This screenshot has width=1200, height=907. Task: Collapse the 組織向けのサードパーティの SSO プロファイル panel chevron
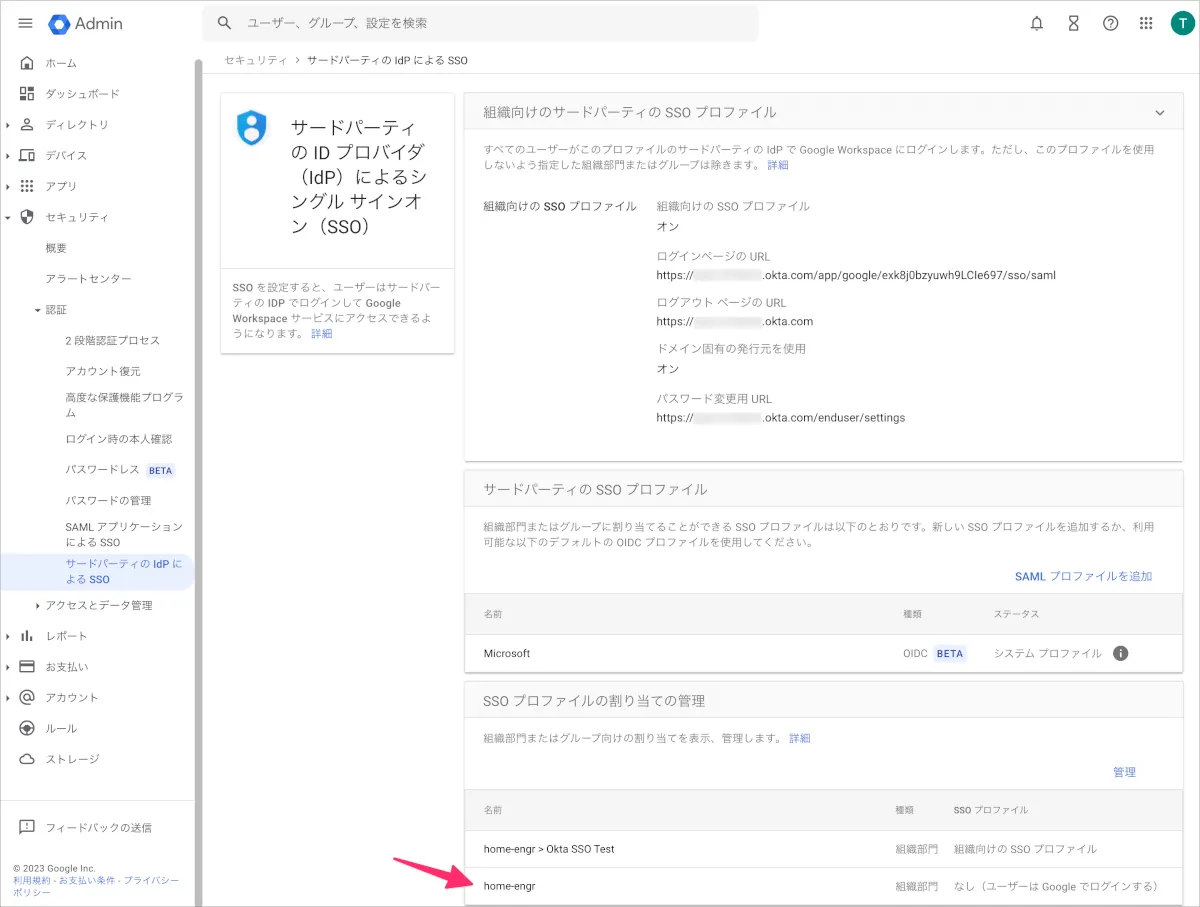pyautogui.click(x=1160, y=113)
